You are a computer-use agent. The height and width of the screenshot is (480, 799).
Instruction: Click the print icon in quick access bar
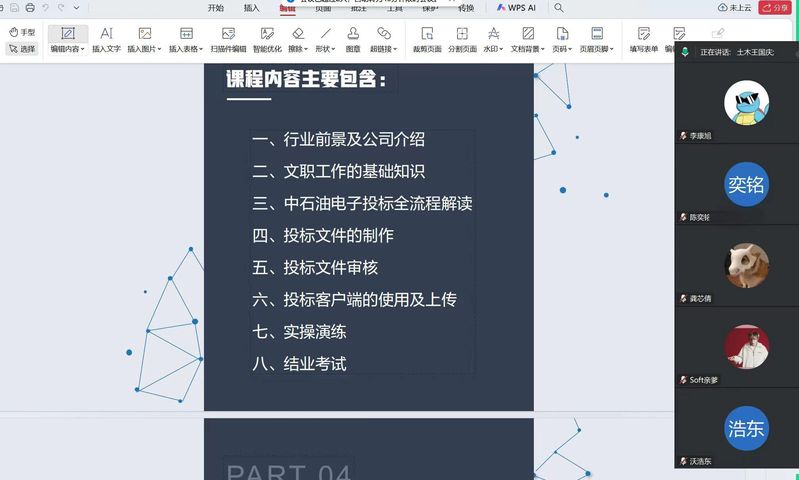point(30,7)
